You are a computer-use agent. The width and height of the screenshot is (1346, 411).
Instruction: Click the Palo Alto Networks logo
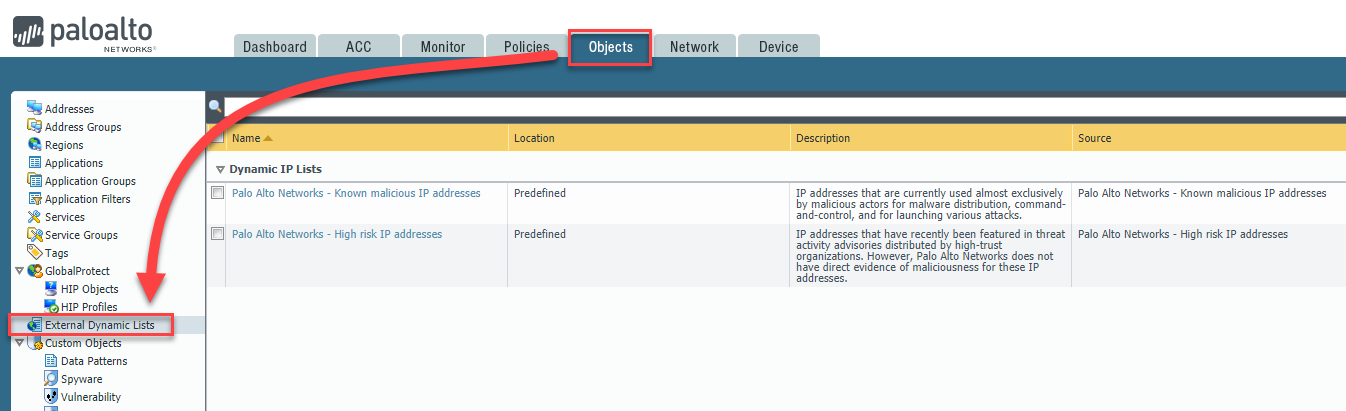coord(86,32)
